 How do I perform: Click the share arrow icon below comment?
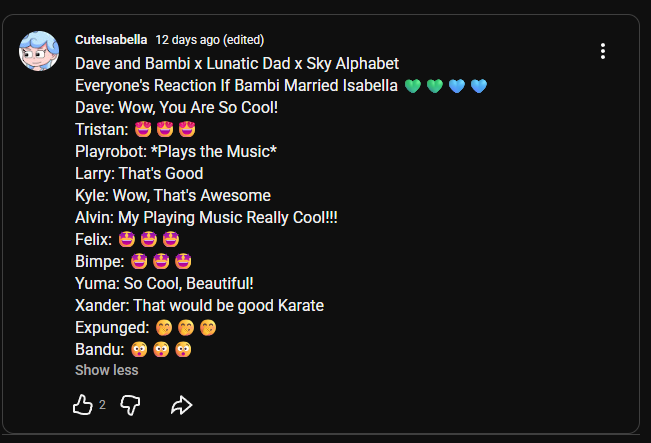point(181,405)
